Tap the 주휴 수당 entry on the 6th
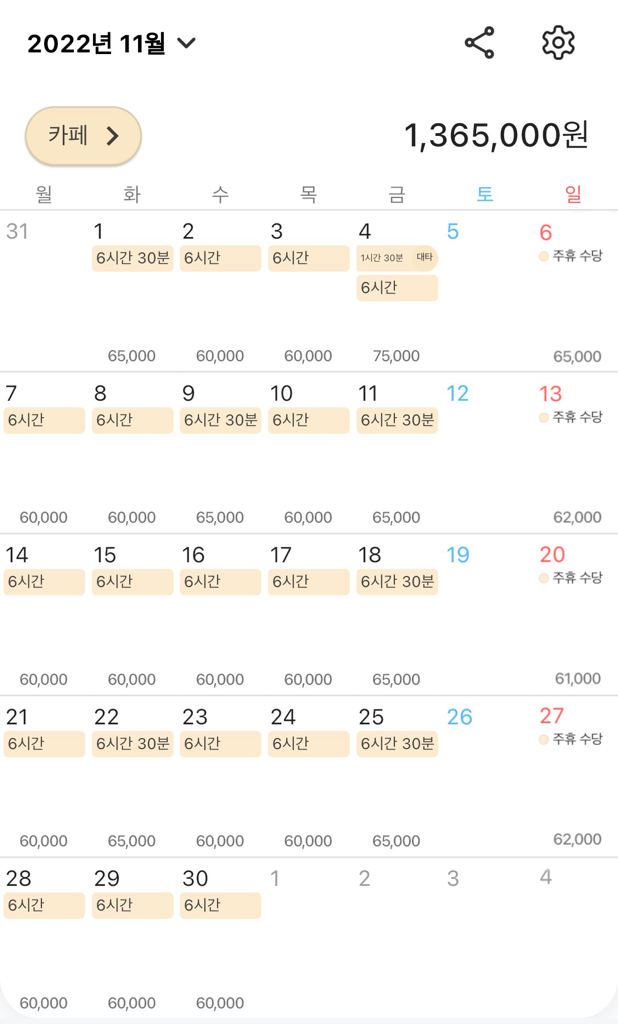 tap(572, 256)
